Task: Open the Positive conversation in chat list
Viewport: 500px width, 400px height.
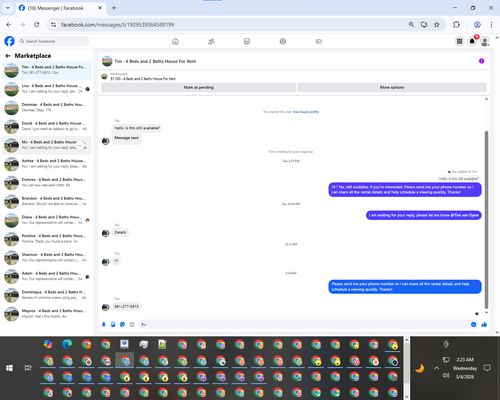Action: pyautogui.click(x=47, y=239)
